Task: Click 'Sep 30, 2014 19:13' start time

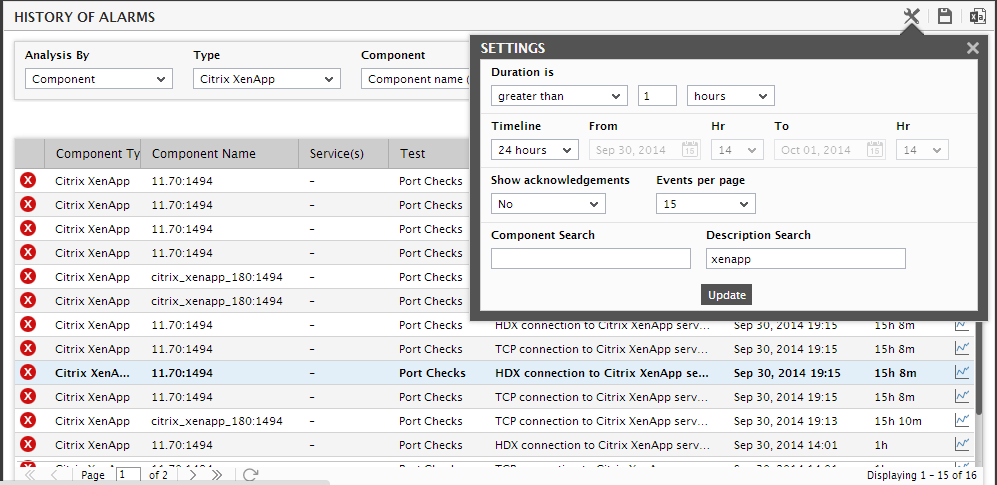Action: [x=785, y=421]
